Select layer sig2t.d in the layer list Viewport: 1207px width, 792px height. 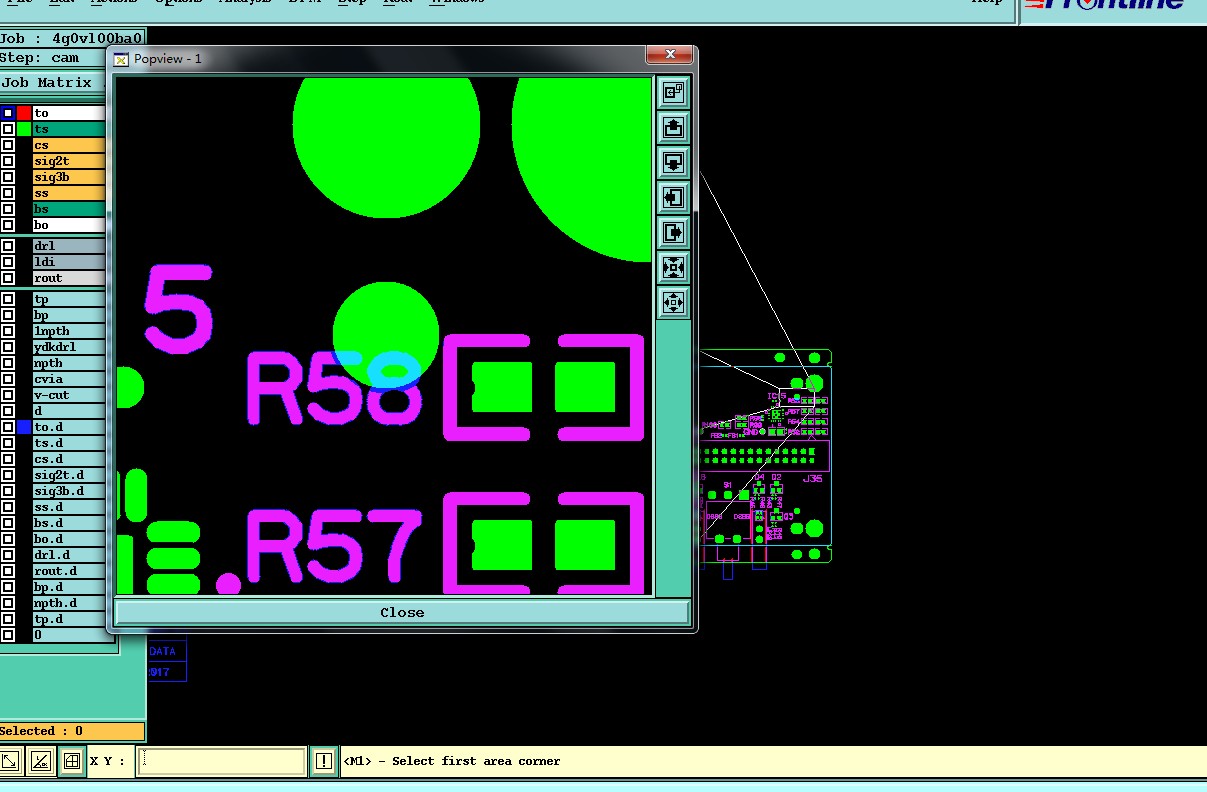coord(68,475)
